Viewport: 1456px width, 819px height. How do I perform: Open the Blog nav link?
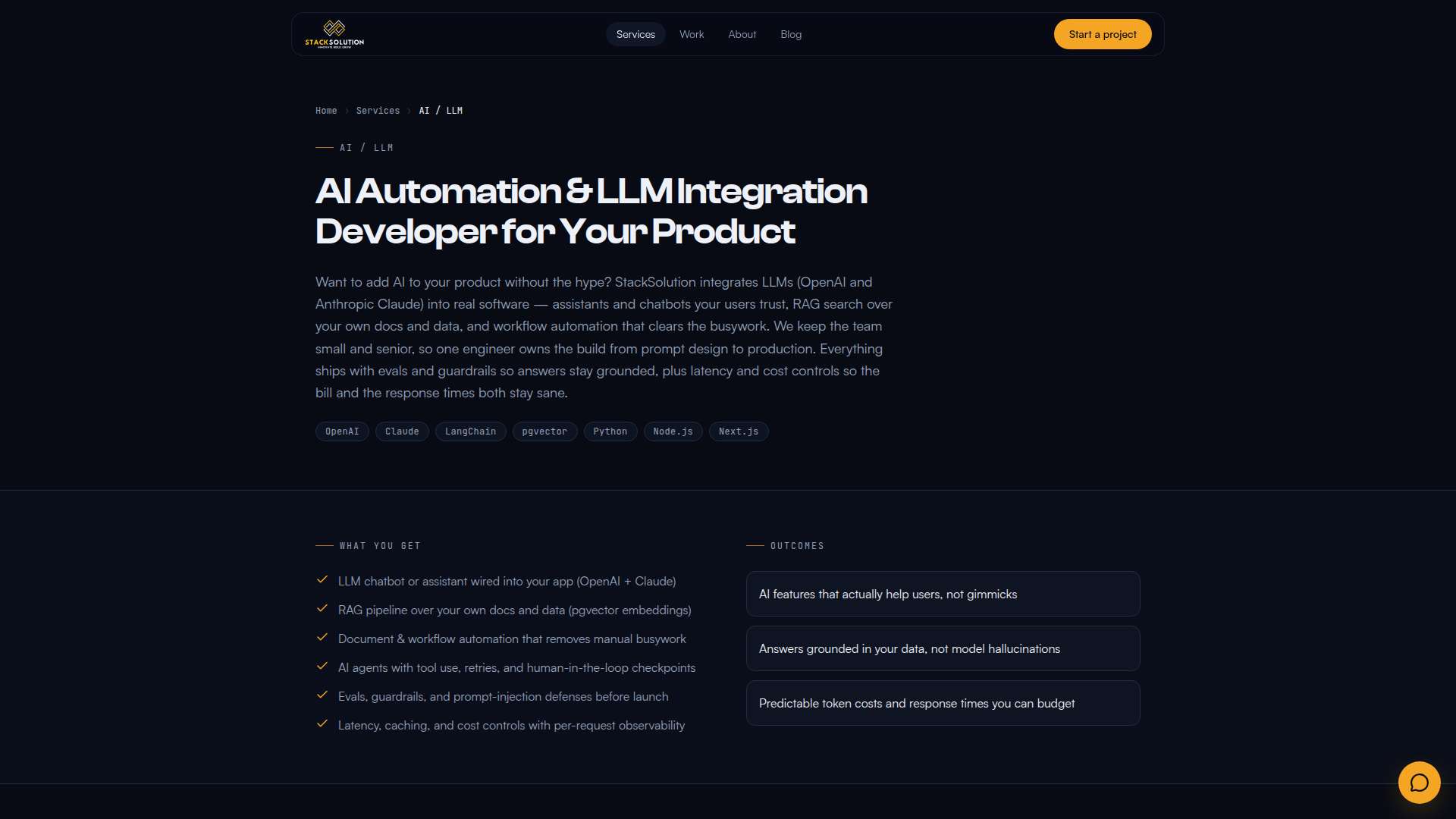tap(791, 34)
